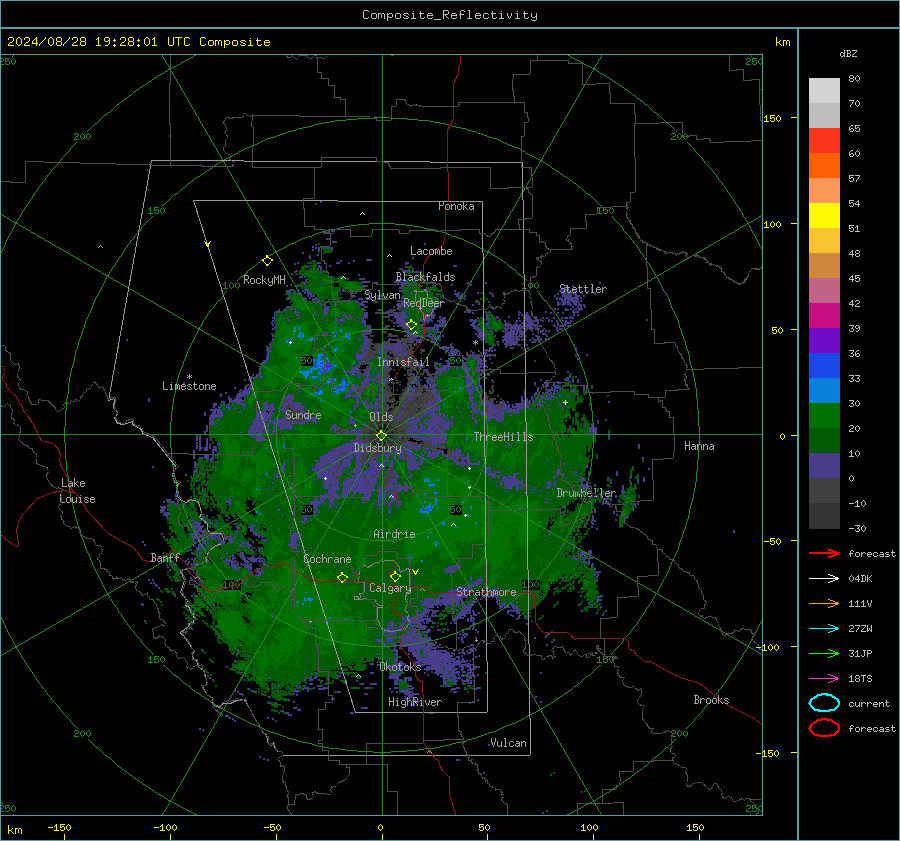Click the Strathmore label
This screenshot has width=900, height=841.
point(486,591)
